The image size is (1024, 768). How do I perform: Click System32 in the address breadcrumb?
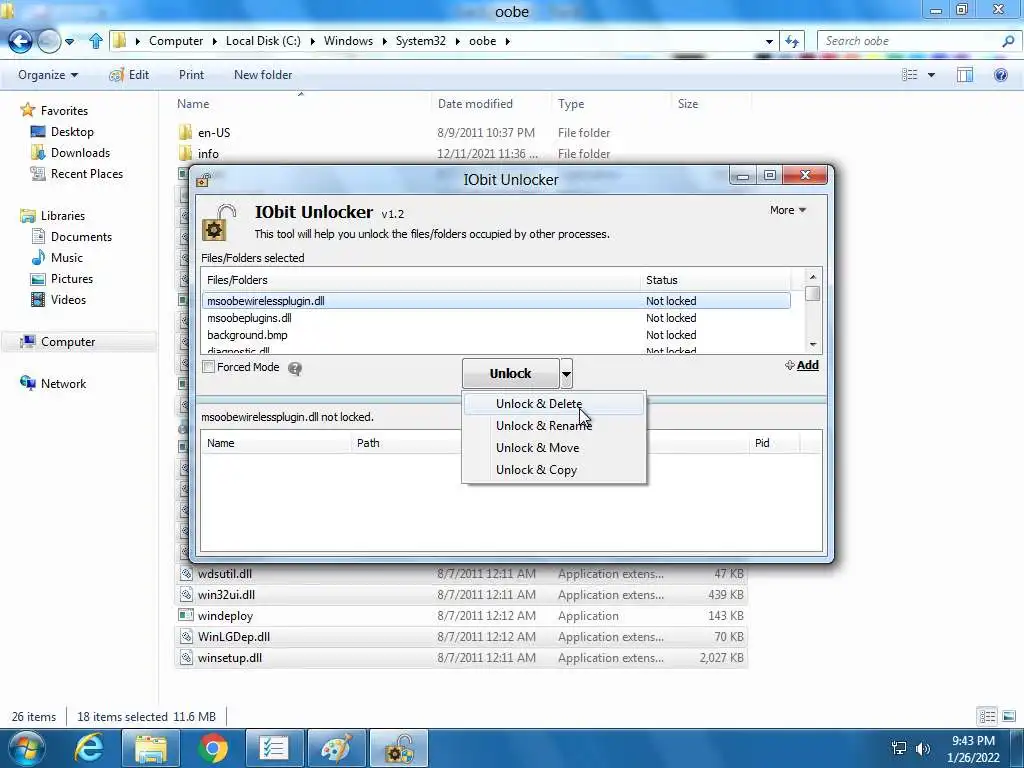421,40
